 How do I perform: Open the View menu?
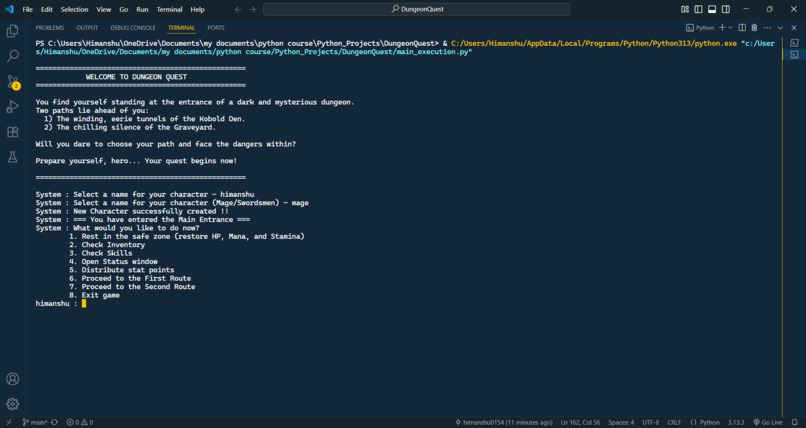coord(104,9)
